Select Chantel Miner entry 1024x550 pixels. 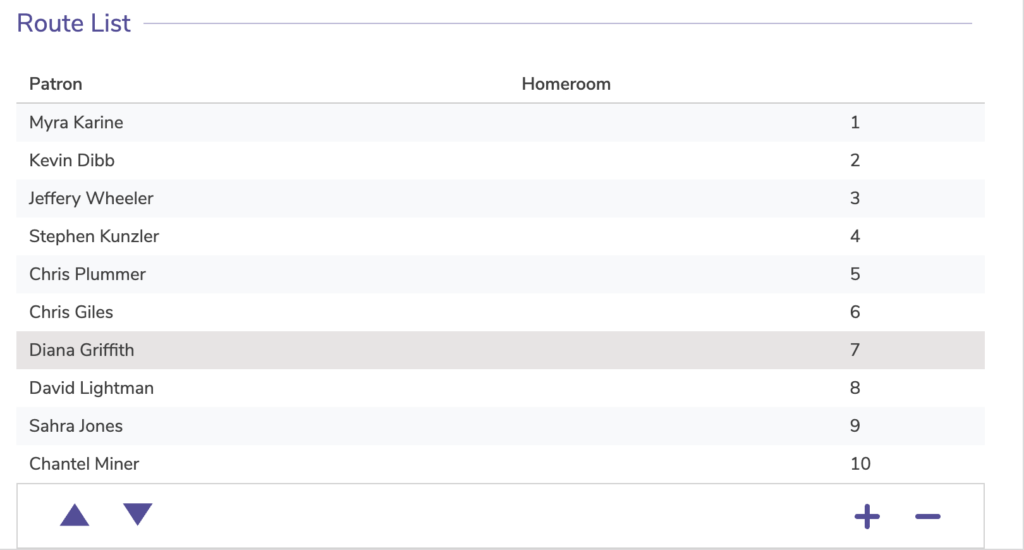(x=84, y=464)
